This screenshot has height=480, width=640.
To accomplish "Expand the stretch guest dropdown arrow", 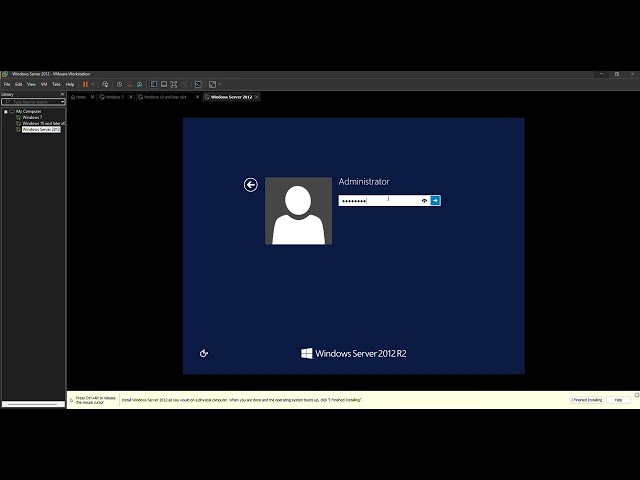I will (x=220, y=84).
